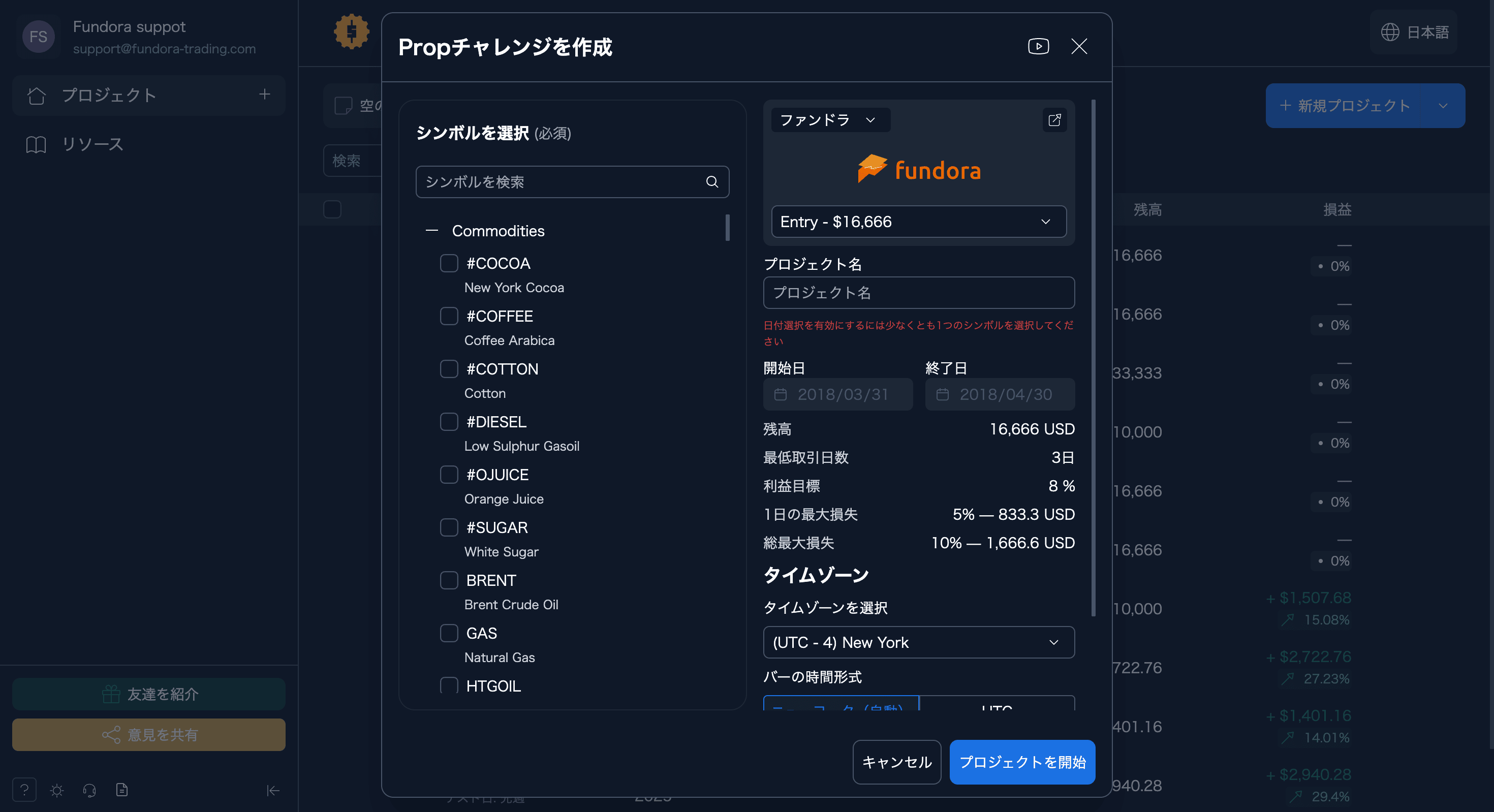Play the tutorial video icon in dialog header
Viewport: 1494px width, 812px height.
click(x=1038, y=46)
